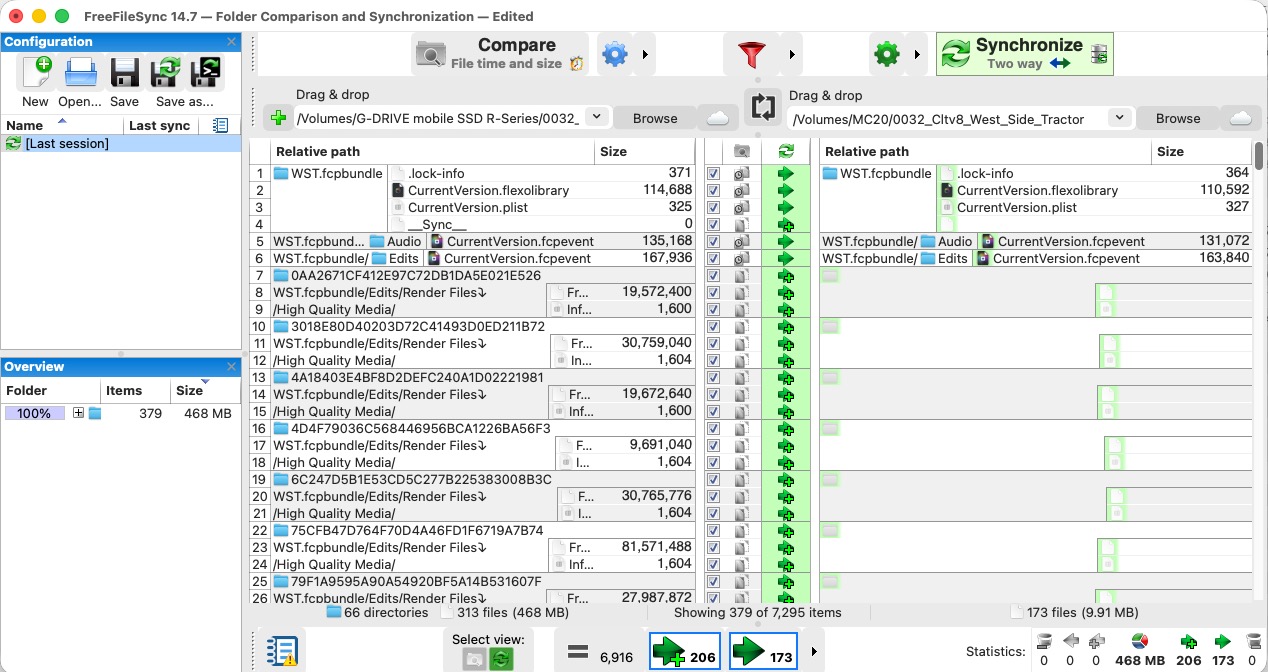Click right pane Size column header
Viewport: 1268px width, 672px height.
point(1202,152)
